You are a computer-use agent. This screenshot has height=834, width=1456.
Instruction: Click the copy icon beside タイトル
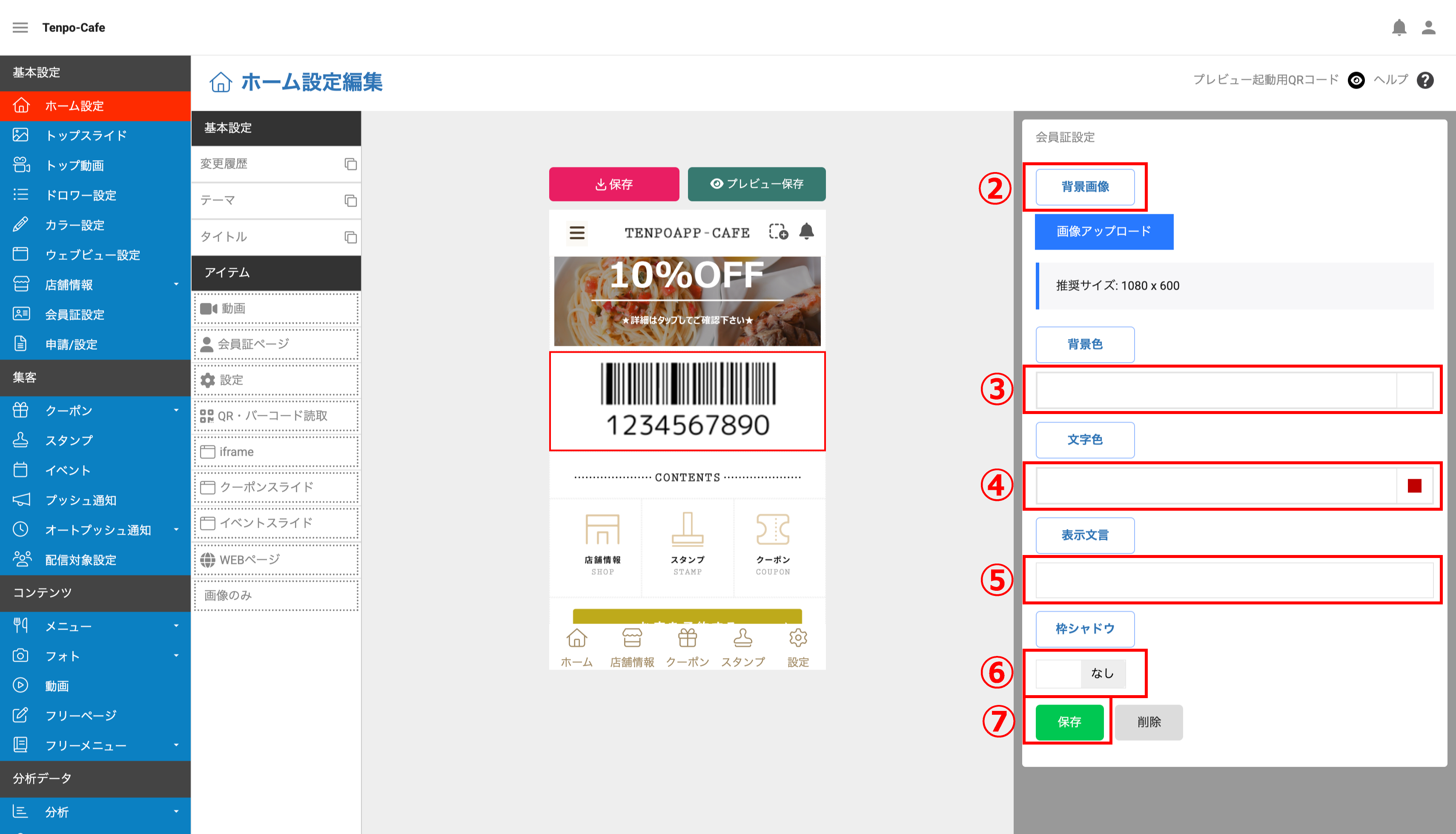(350, 237)
